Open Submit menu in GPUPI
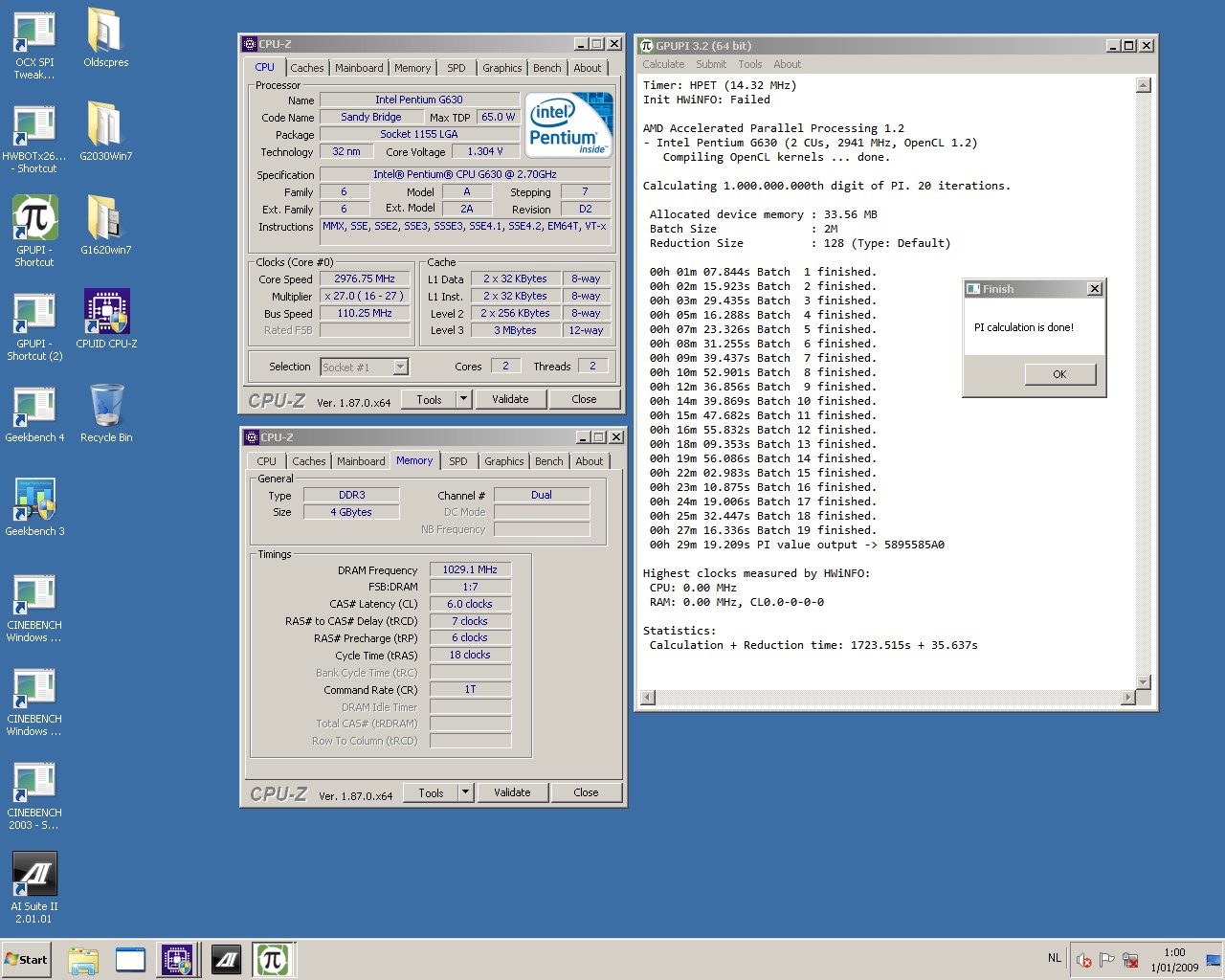Screen dimensions: 1225x980 pos(711,64)
